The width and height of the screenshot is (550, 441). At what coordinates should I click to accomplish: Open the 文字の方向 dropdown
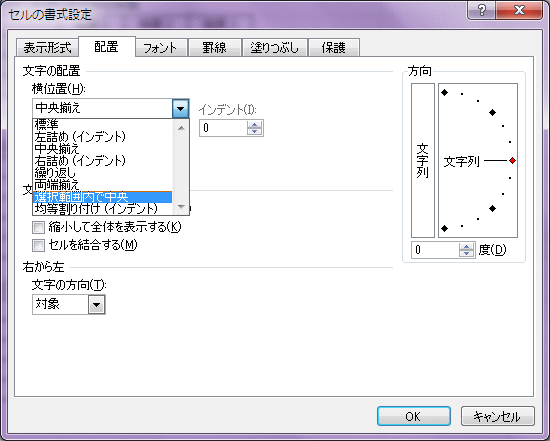(96, 305)
